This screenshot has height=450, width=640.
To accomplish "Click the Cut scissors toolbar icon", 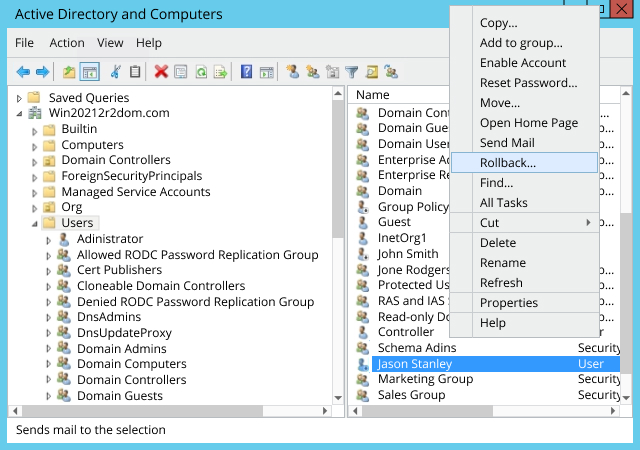I will tap(116, 72).
